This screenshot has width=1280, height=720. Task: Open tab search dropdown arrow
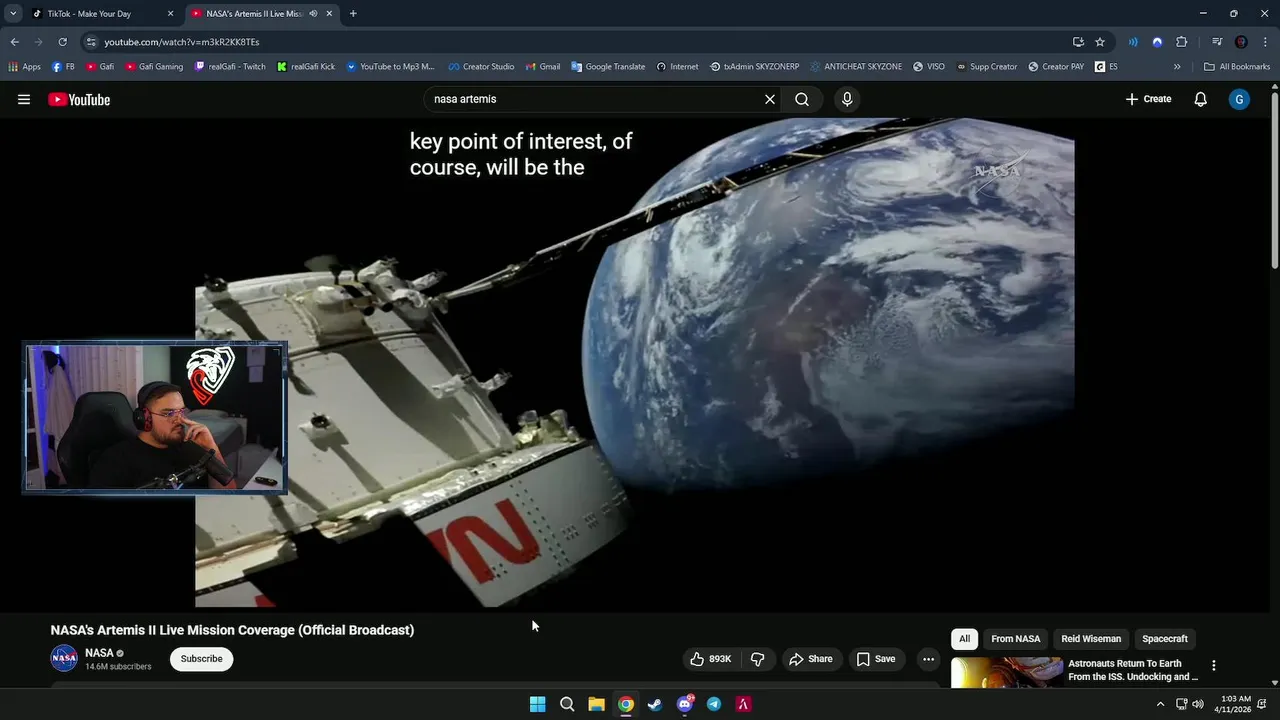point(12,13)
